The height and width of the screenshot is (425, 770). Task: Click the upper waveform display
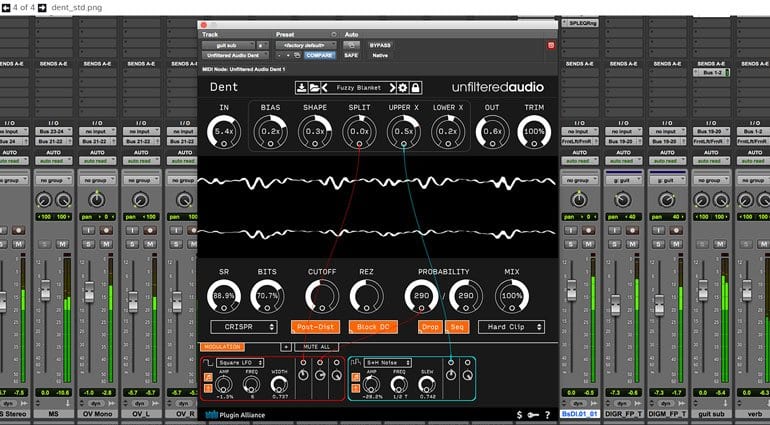pos(377,182)
